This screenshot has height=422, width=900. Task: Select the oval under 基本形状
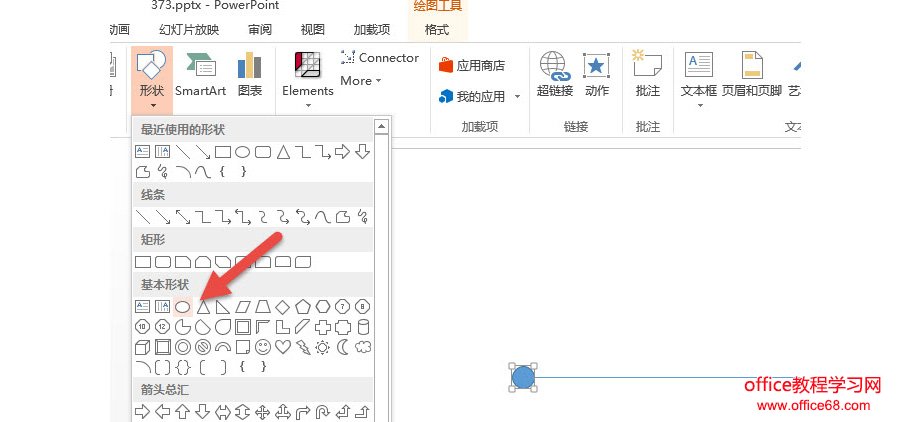[x=183, y=307]
